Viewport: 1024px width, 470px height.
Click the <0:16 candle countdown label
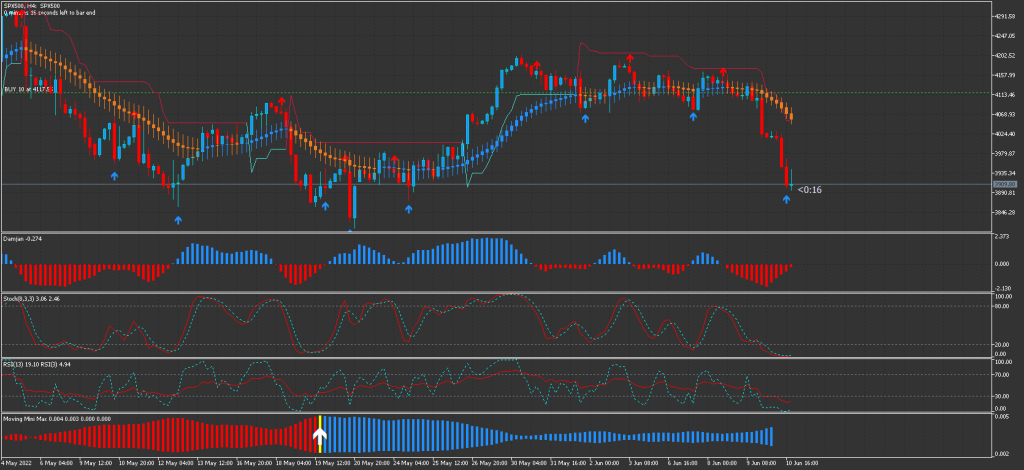[x=810, y=190]
